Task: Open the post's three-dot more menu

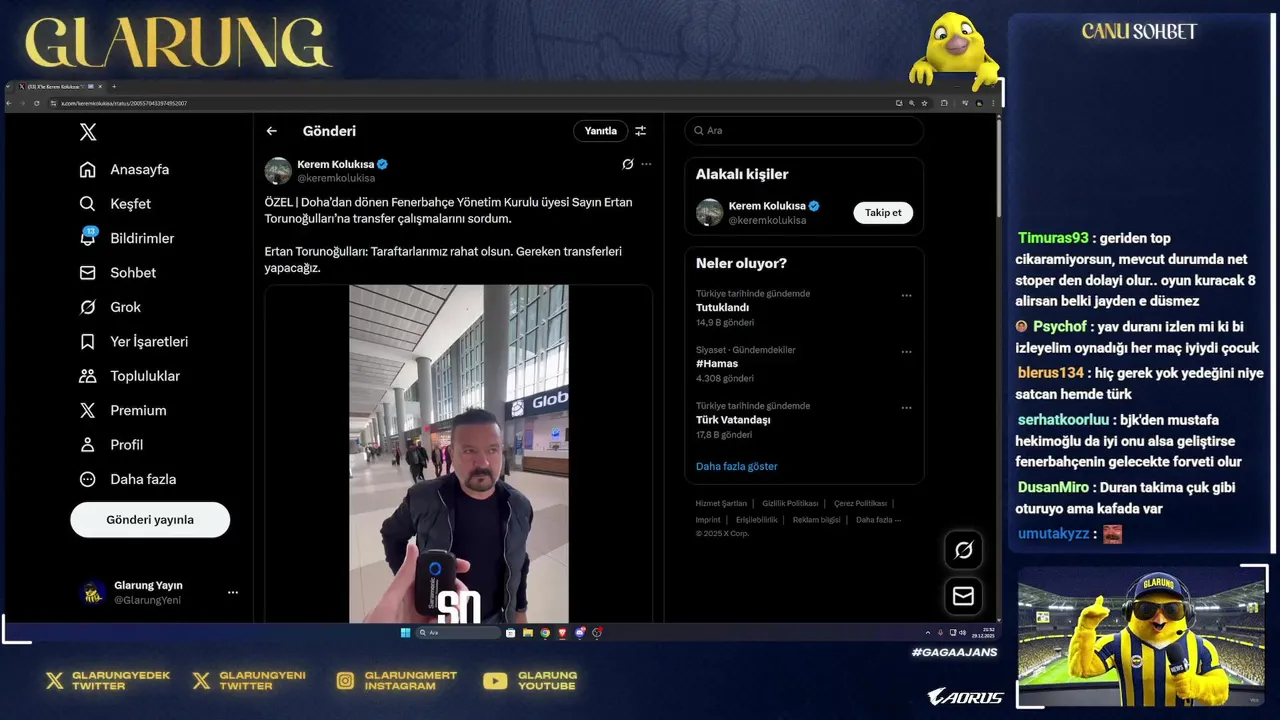Action: tap(646, 164)
